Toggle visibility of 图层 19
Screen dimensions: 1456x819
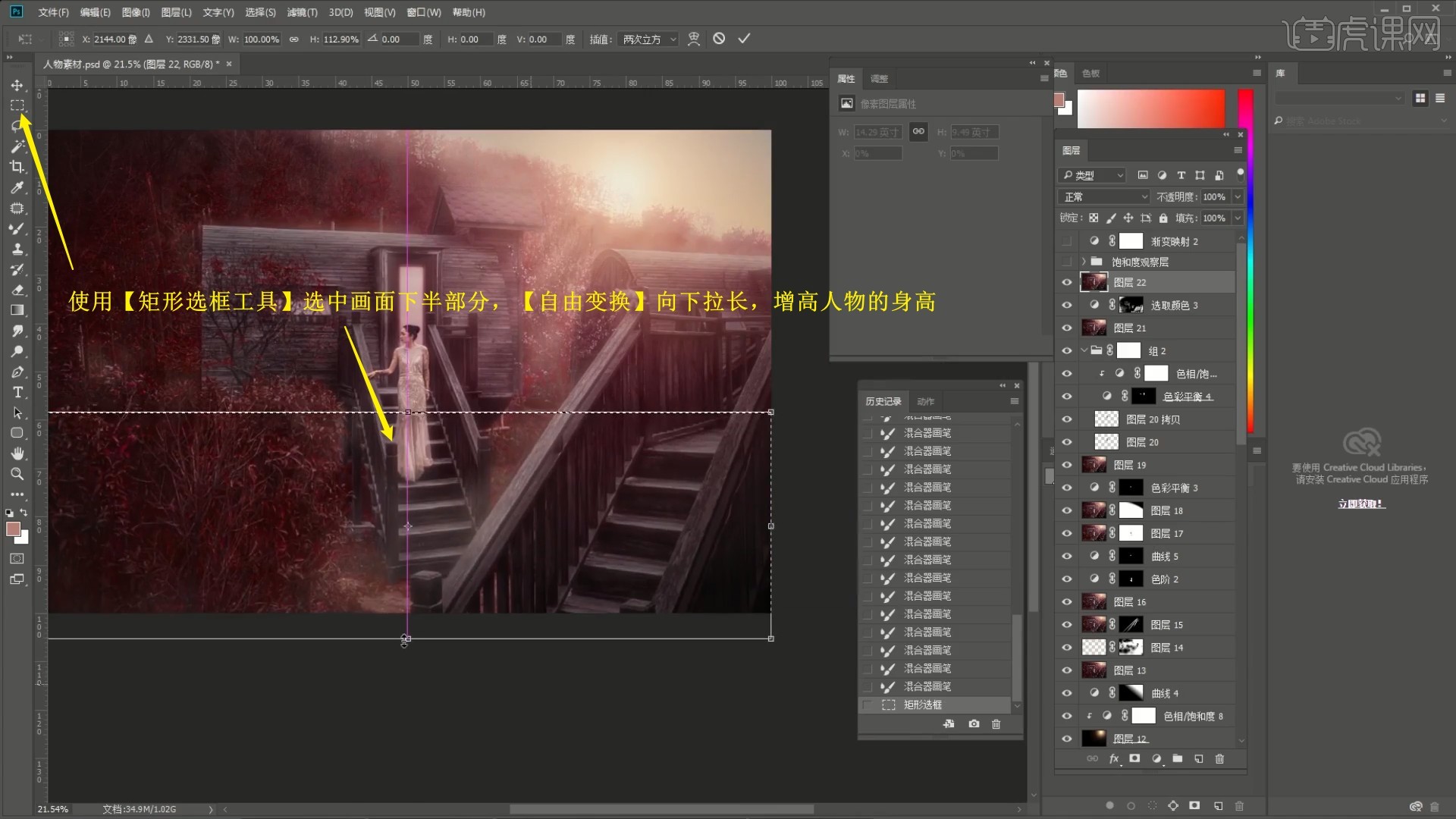coord(1067,465)
